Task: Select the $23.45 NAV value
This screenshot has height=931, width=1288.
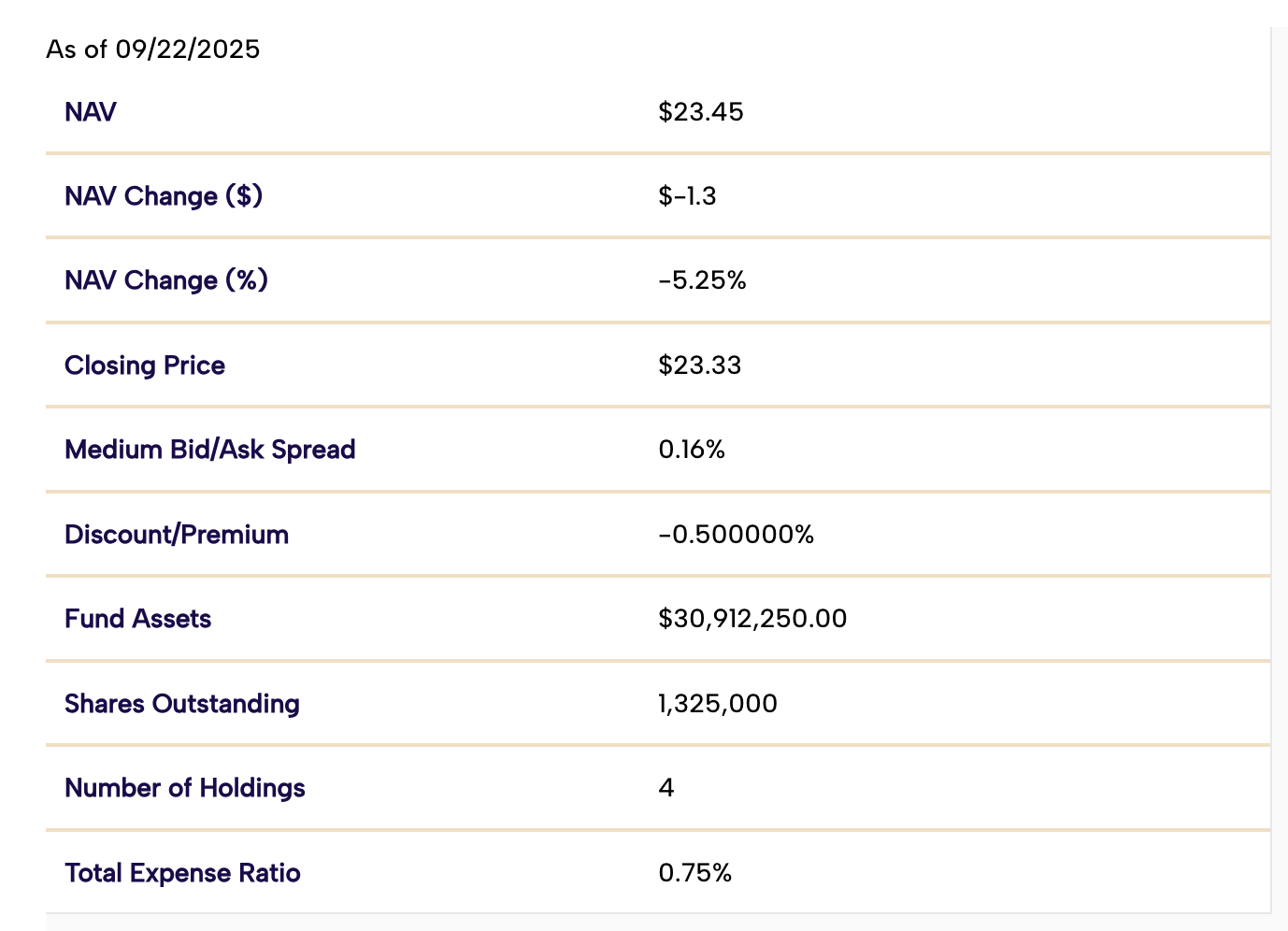Action: tap(701, 112)
